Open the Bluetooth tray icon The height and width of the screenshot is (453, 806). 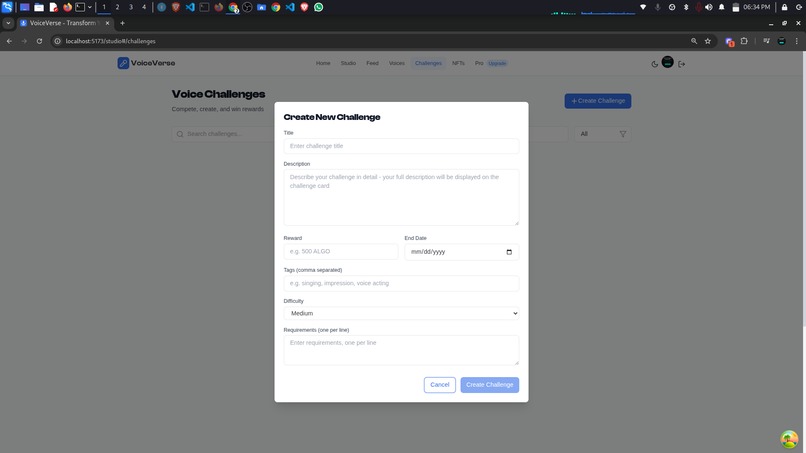pyautogui.click(x=686, y=7)
